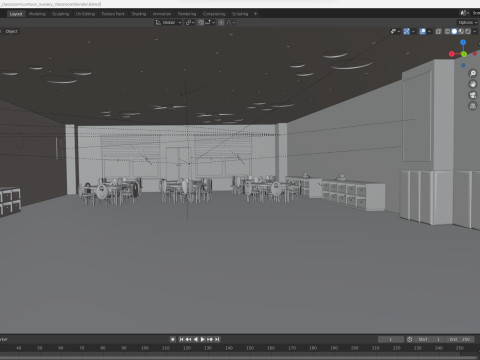Click the blue Z axis gizmo handle
This screenshot has width=480, height=360.
point(463,42)
